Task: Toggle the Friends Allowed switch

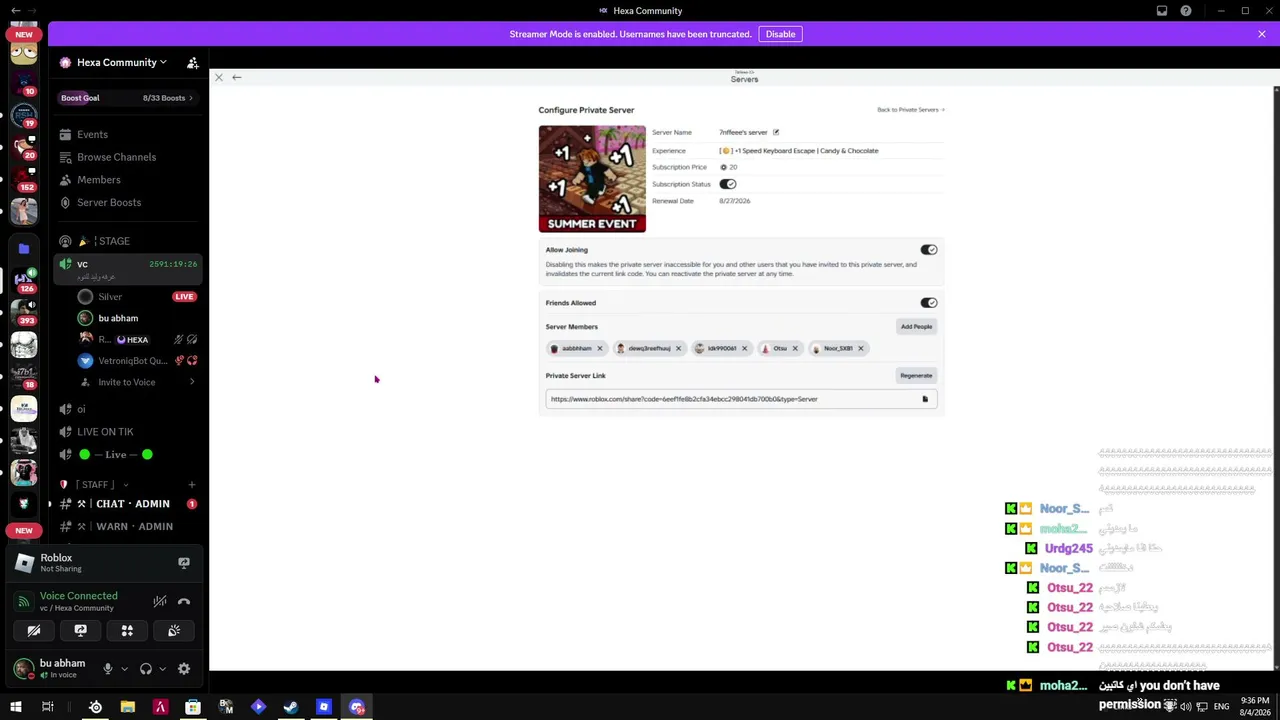Action: (x=929, y=303)
